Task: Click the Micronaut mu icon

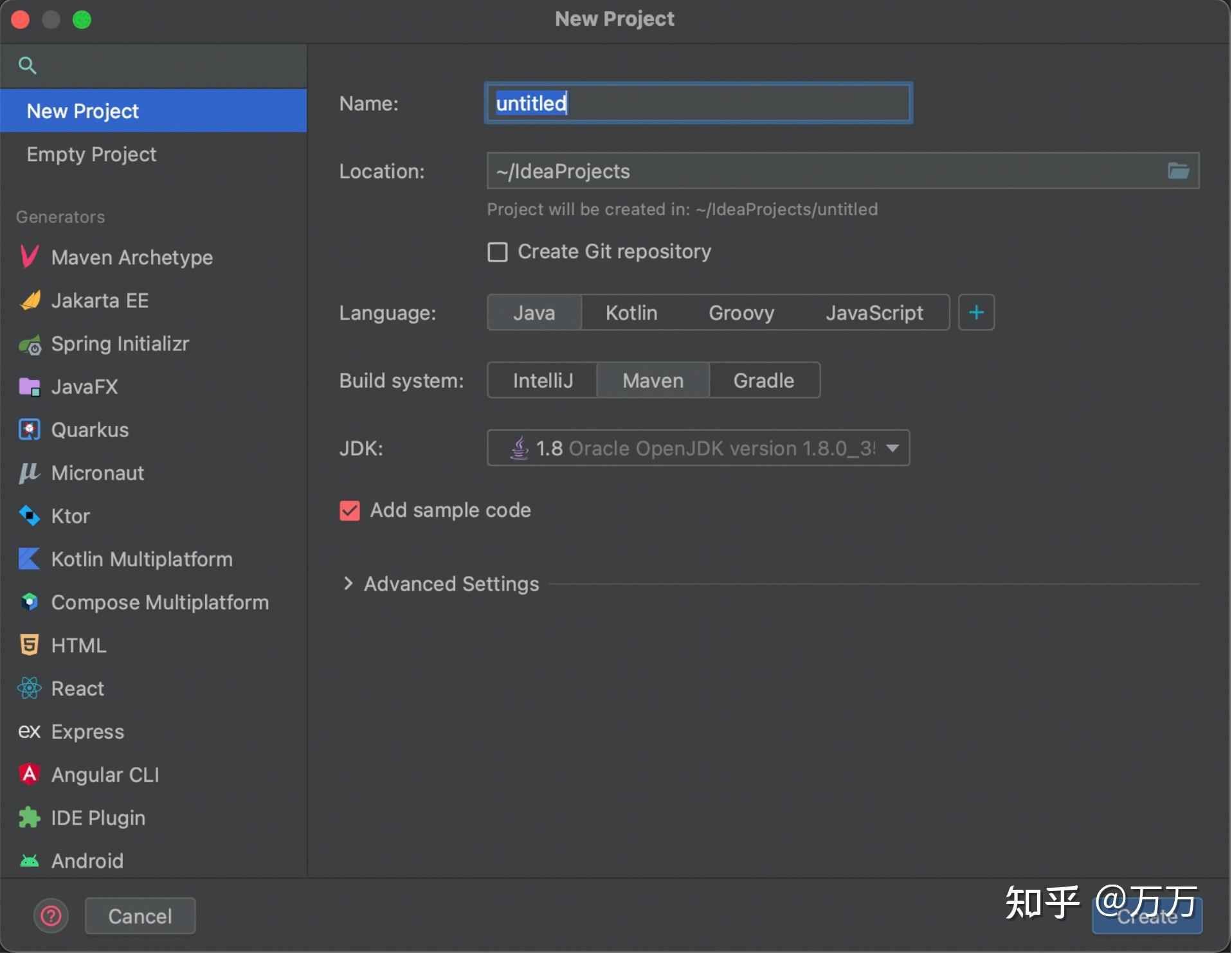Action: click(29, 473)
